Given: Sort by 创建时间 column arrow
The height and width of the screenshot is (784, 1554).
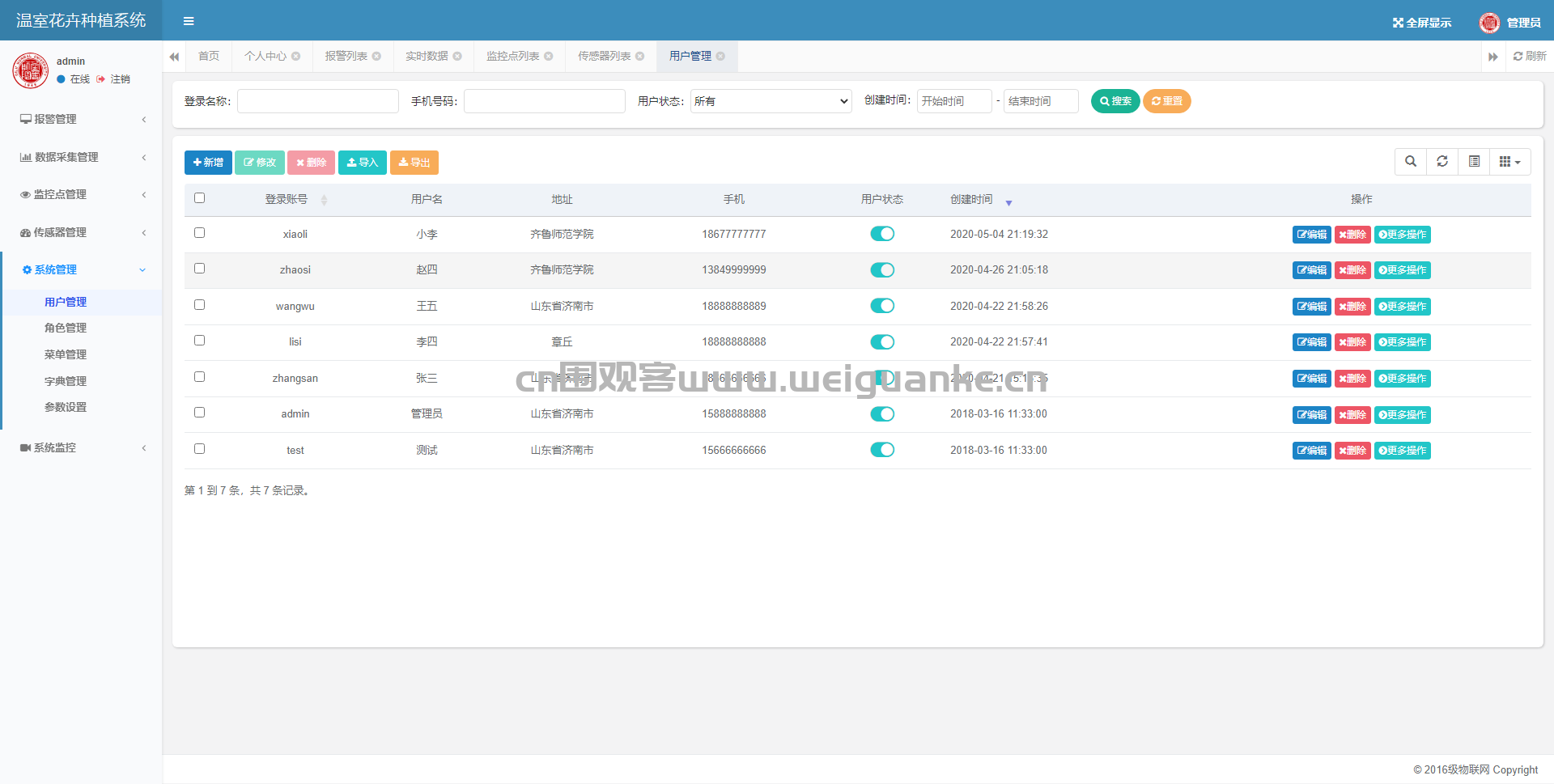Looking at the screenshot, I should [x=1008, y=202].
